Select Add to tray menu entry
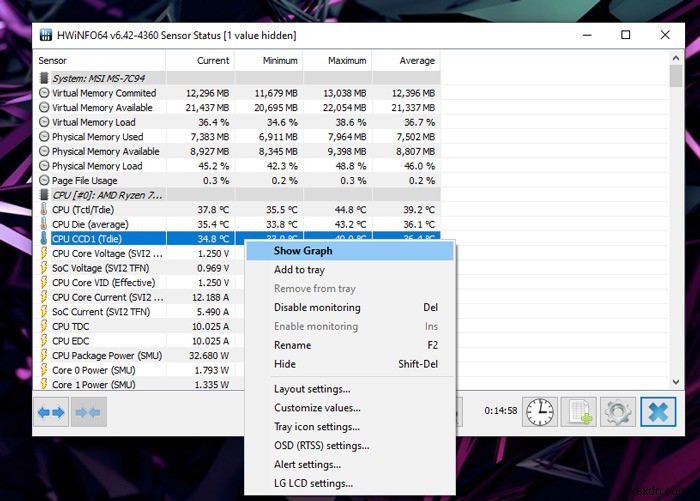 click(350, 270)
